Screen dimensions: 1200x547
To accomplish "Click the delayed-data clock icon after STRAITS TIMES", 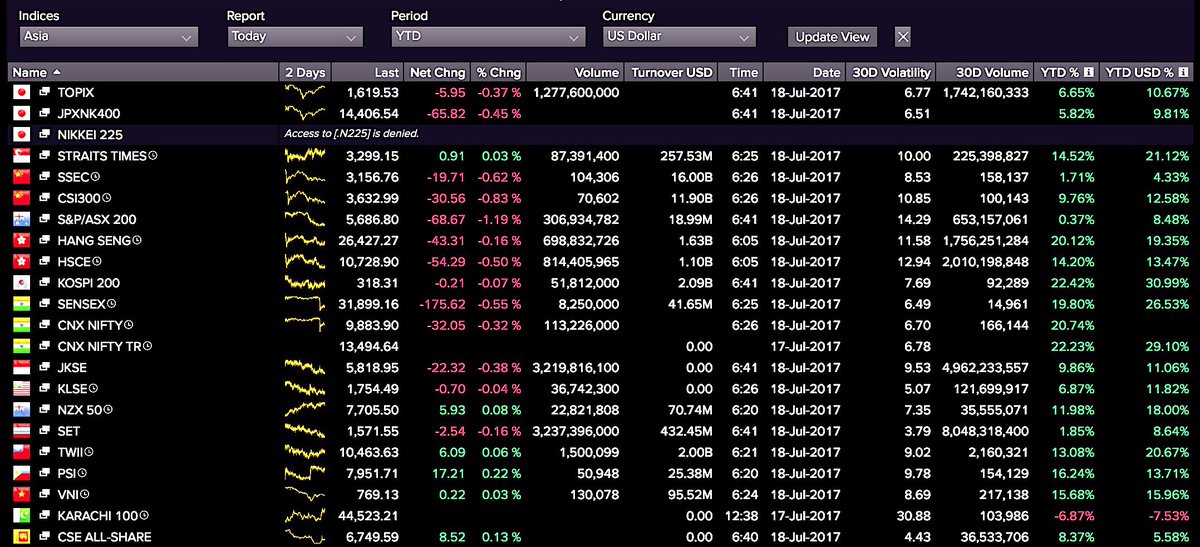I will coord(154,156).
